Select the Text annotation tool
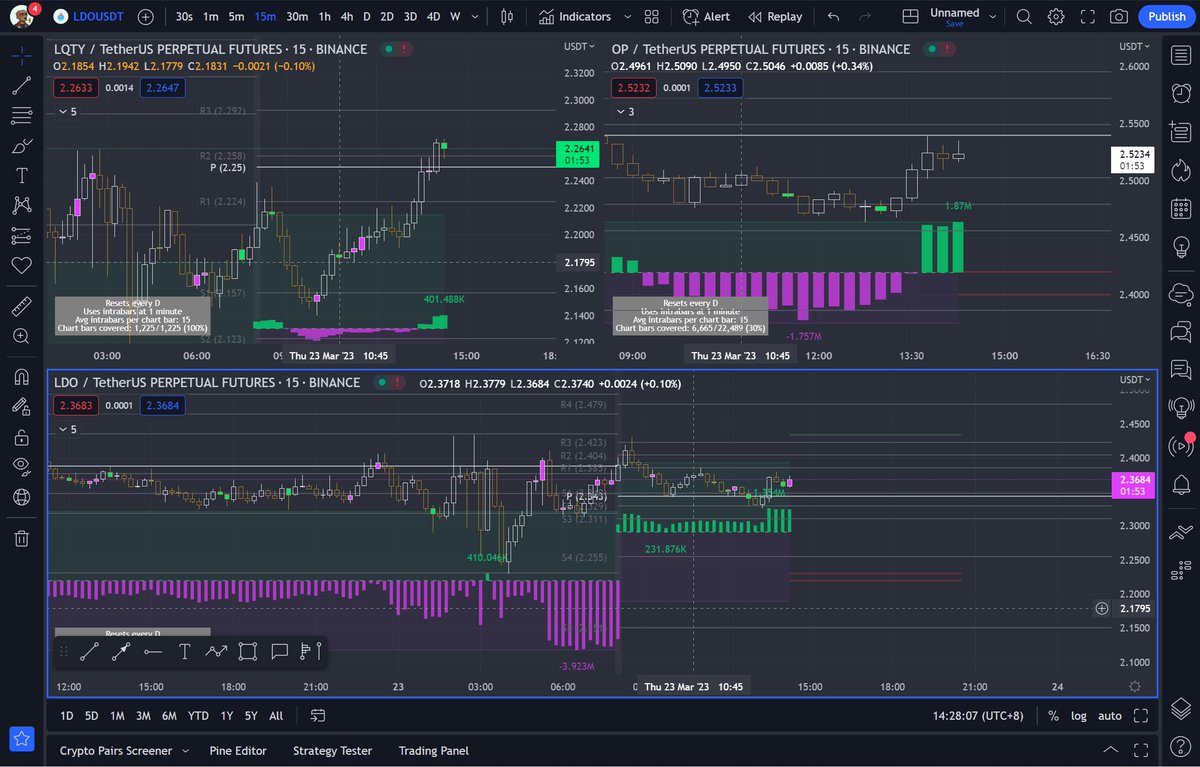 21,175
